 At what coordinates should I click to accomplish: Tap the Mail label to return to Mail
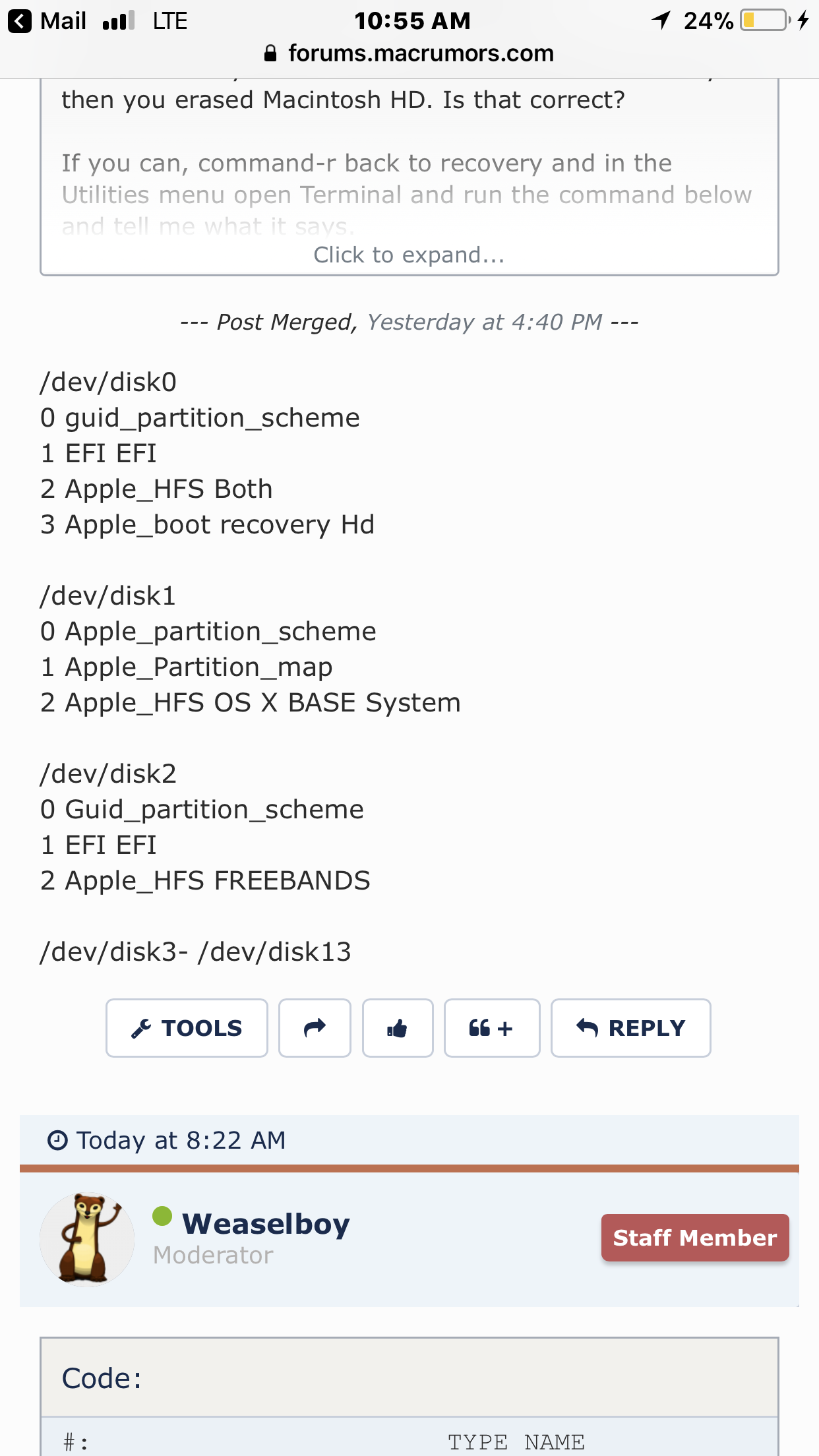click(63, 21)
